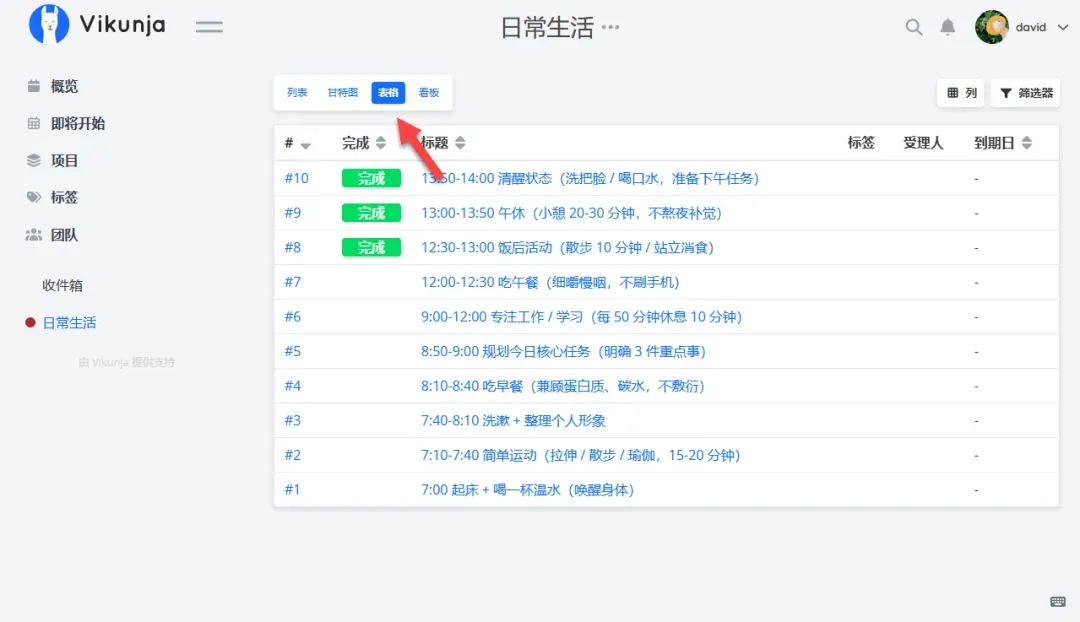
Task: Open the 列 columns selector
Action: coord(961,93)
